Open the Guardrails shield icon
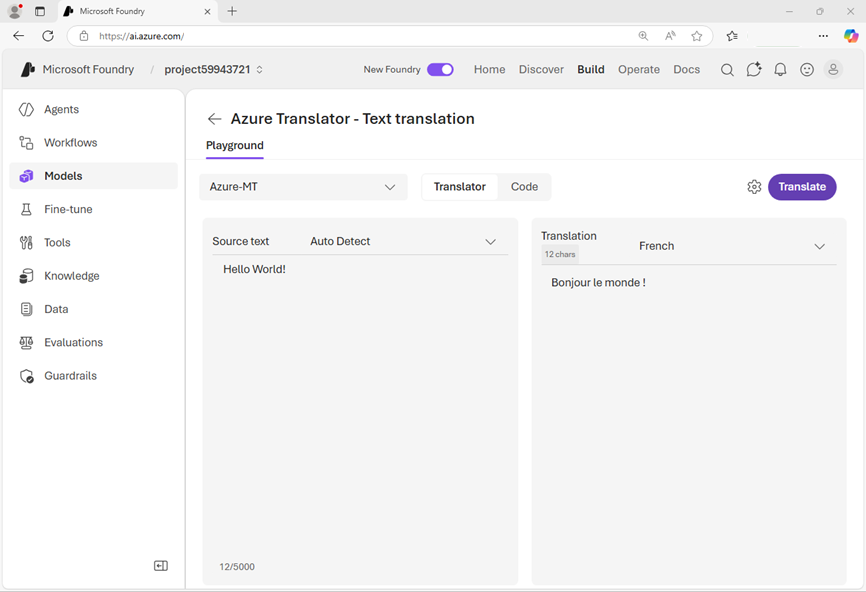This screenshot has height=592, width=866. 27,376
